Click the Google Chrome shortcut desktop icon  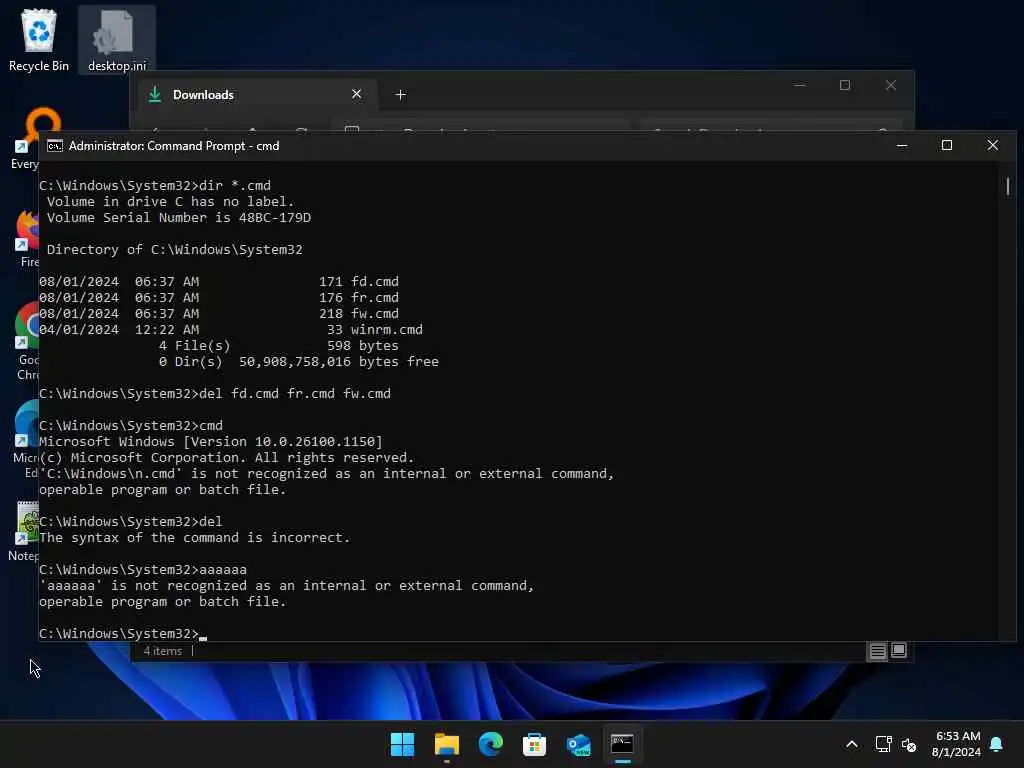27,341
